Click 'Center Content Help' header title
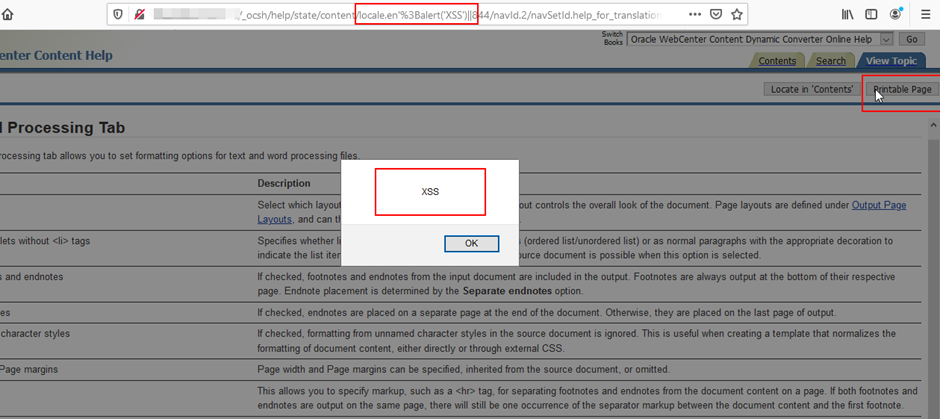 point(56,56)
